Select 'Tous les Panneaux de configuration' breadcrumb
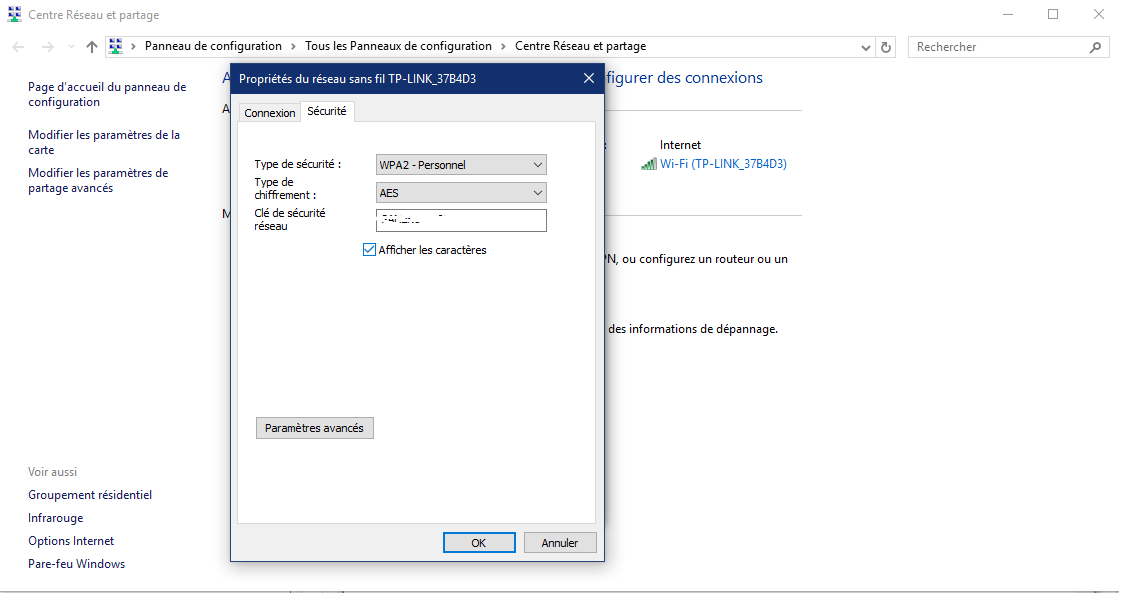The height and width of the screenshot is (595, 1123). (398, 46)
